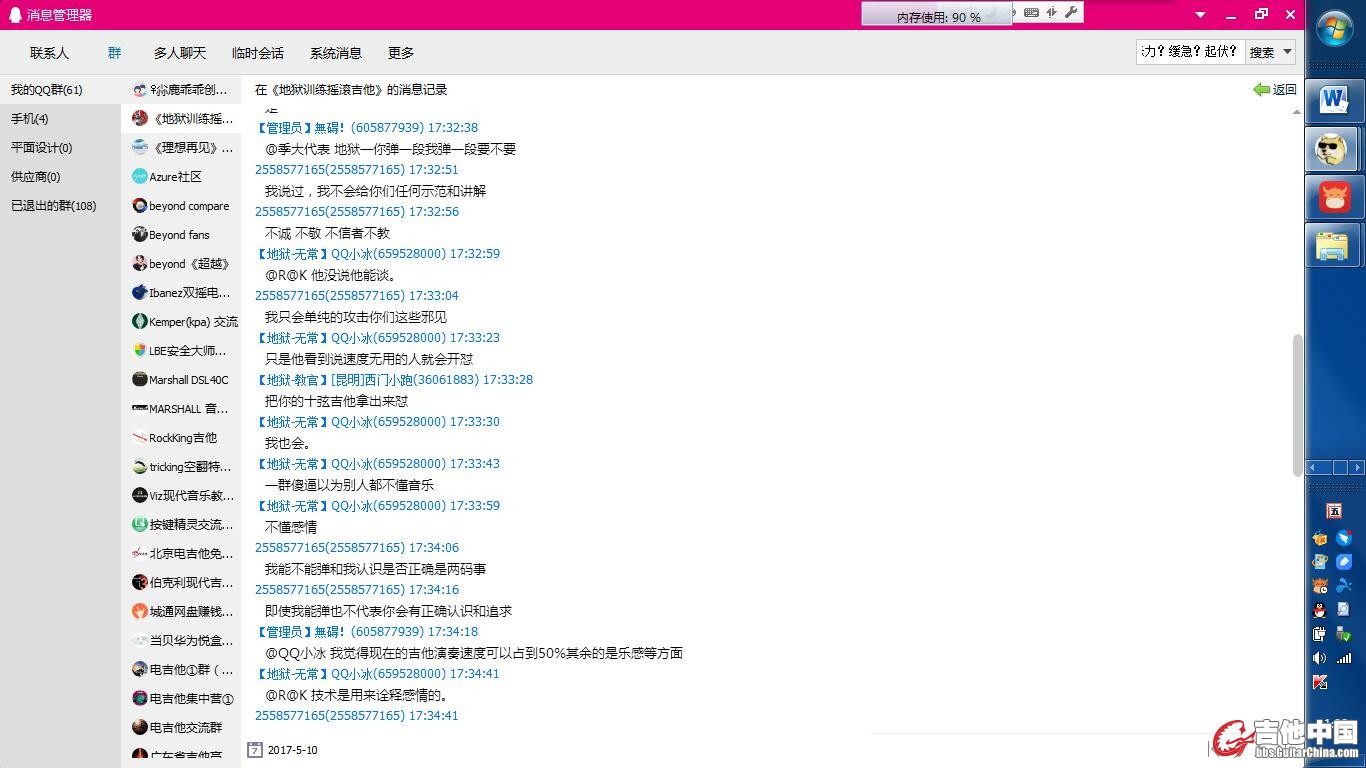
Task: Open the Windows Start orb
Action: [1335, 29]
